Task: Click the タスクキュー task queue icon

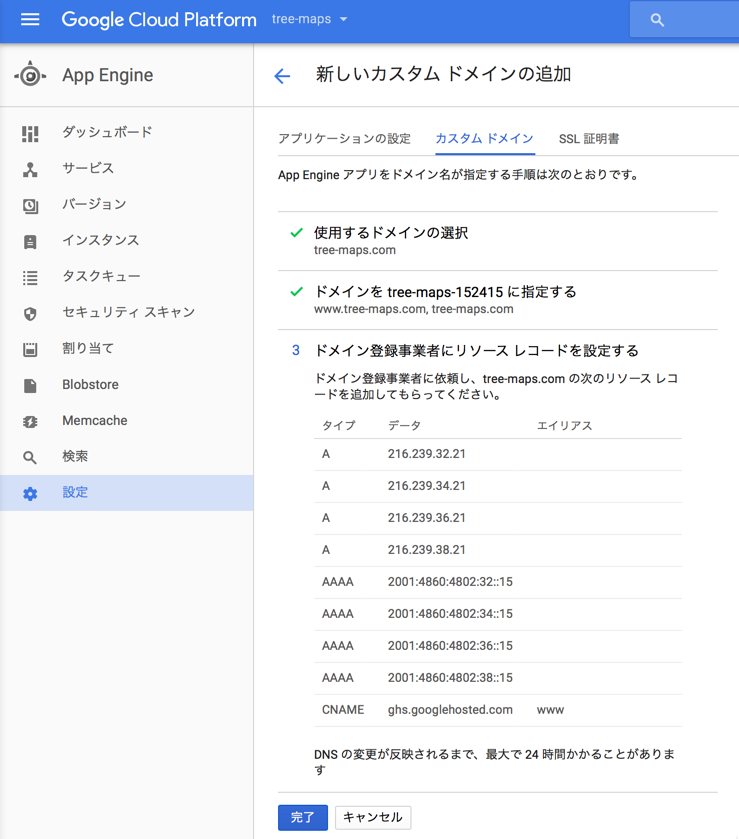Action: (30, 278)
